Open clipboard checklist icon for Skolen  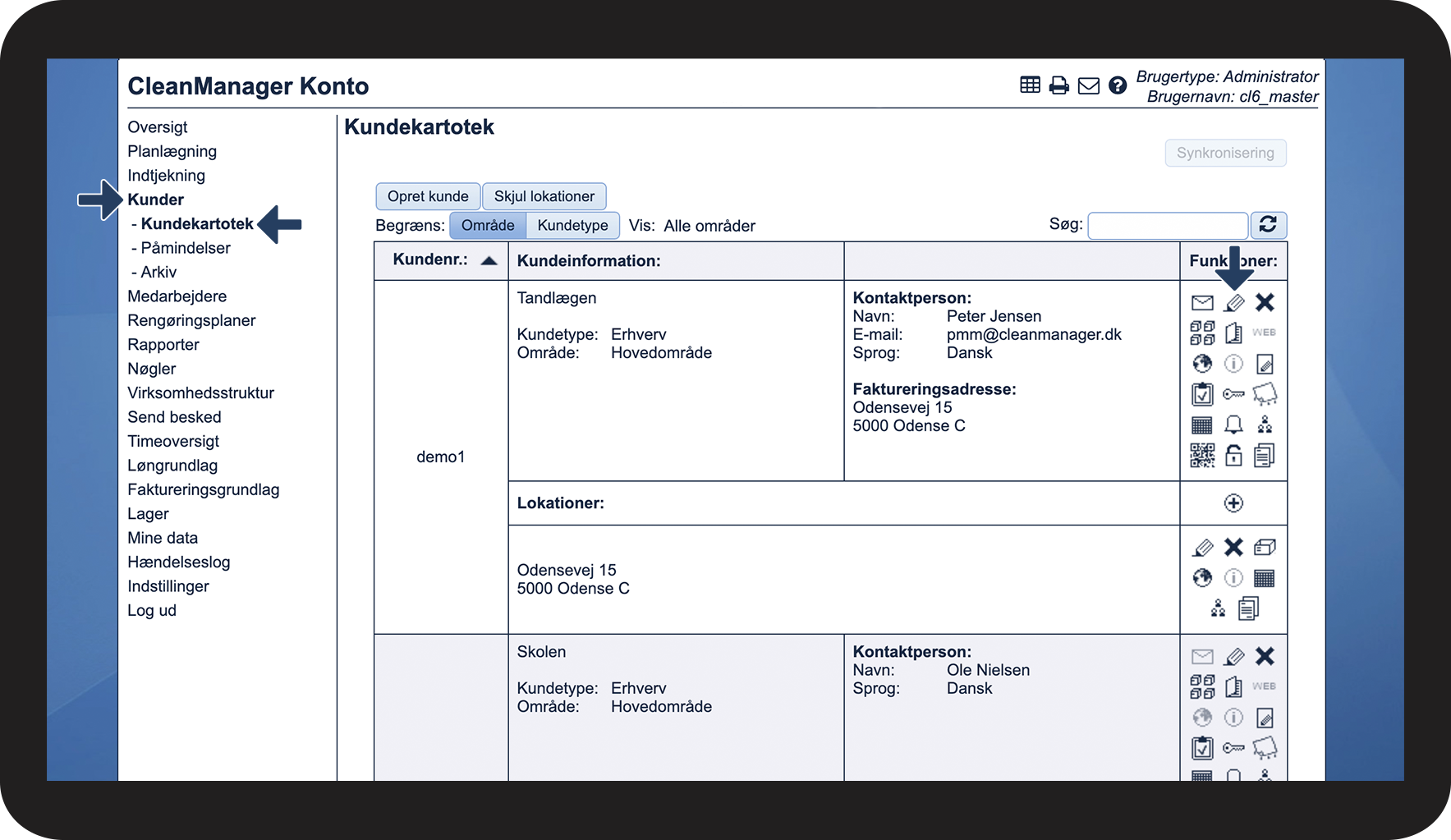pyautogui.click(x=1202, y=748)
